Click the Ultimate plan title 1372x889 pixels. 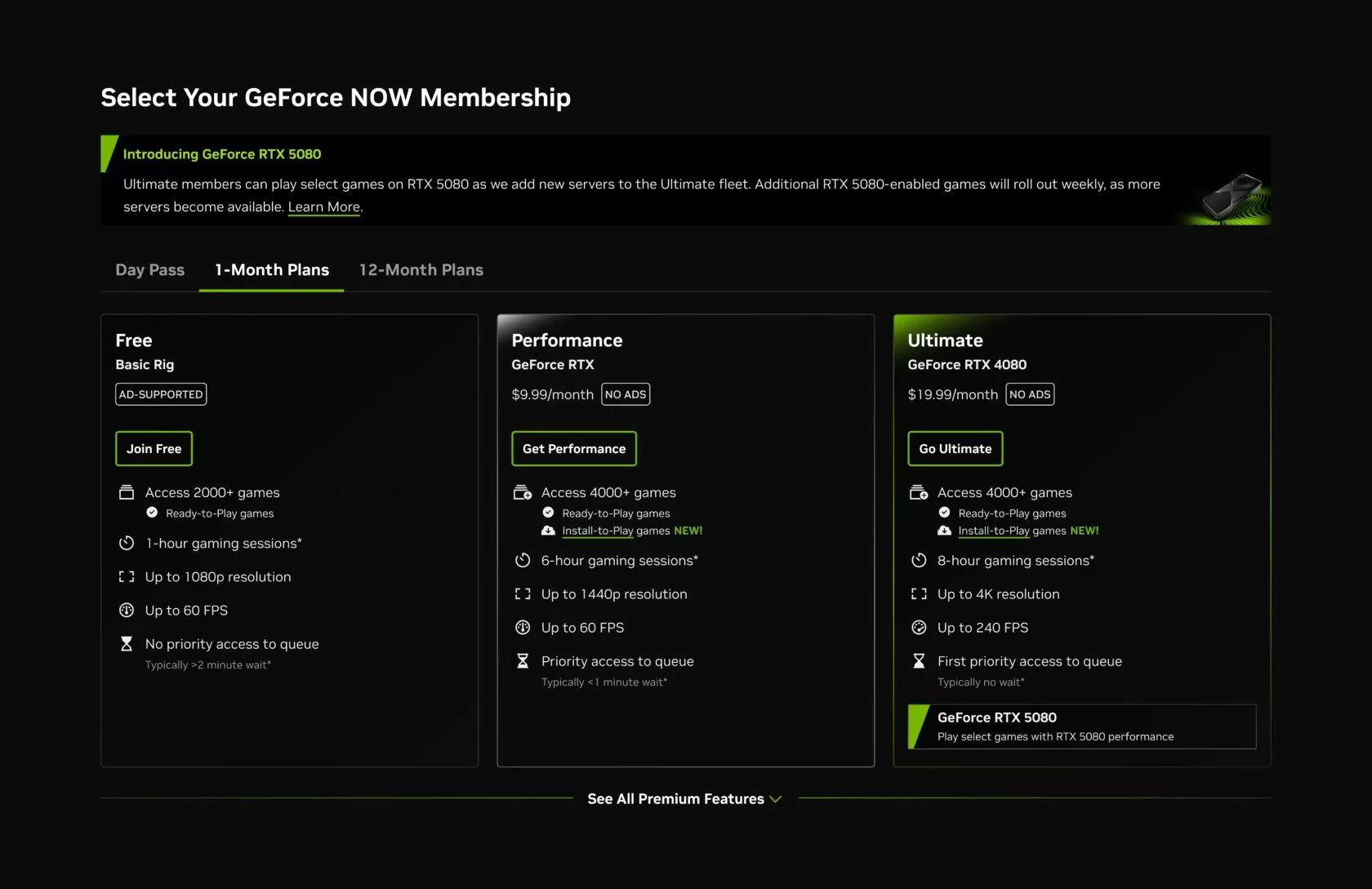[x=945, y=340]
